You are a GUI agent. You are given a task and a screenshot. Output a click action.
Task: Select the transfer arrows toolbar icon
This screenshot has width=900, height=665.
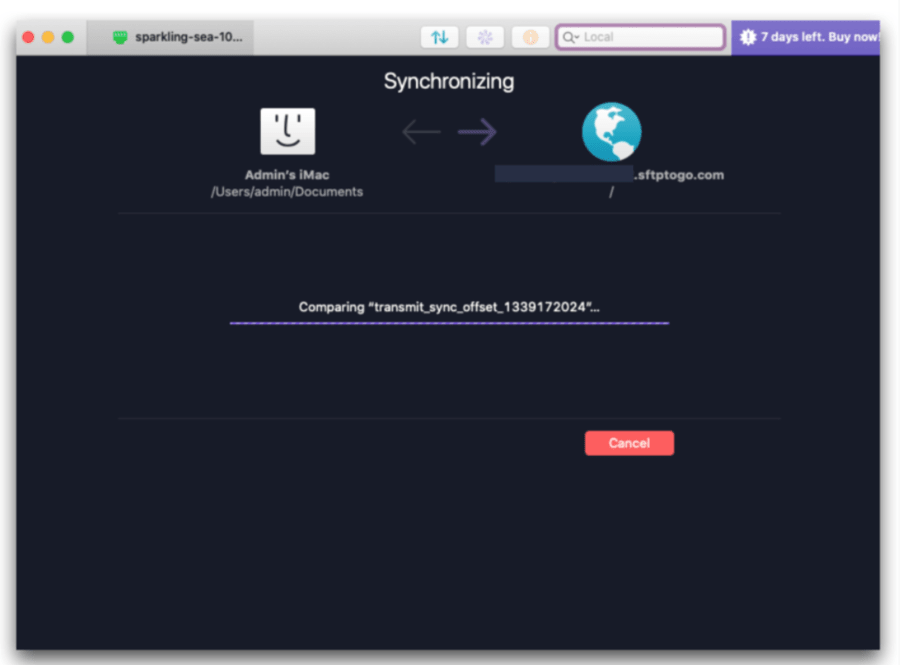(x=439, y=36)
